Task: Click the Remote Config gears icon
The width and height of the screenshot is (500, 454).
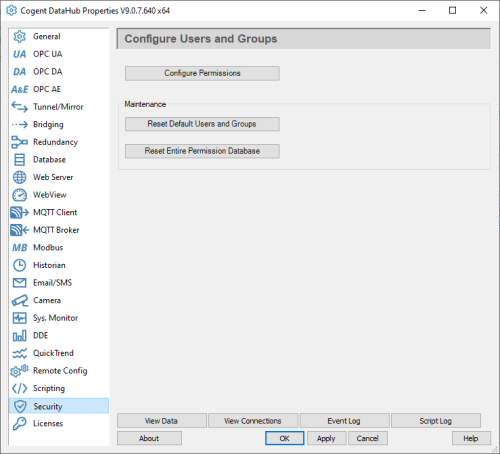Action: tap(19, 371)
